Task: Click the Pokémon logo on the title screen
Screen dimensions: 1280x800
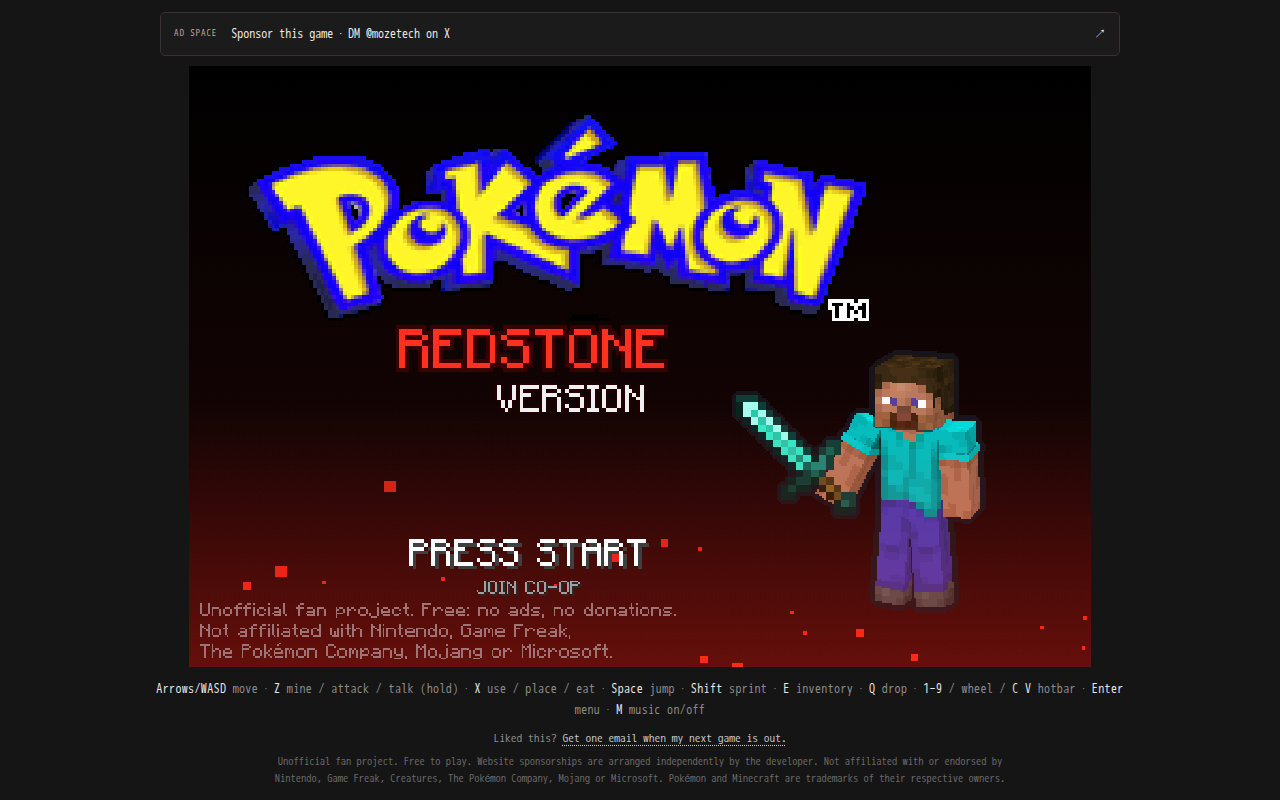Action: coord(558,215)
